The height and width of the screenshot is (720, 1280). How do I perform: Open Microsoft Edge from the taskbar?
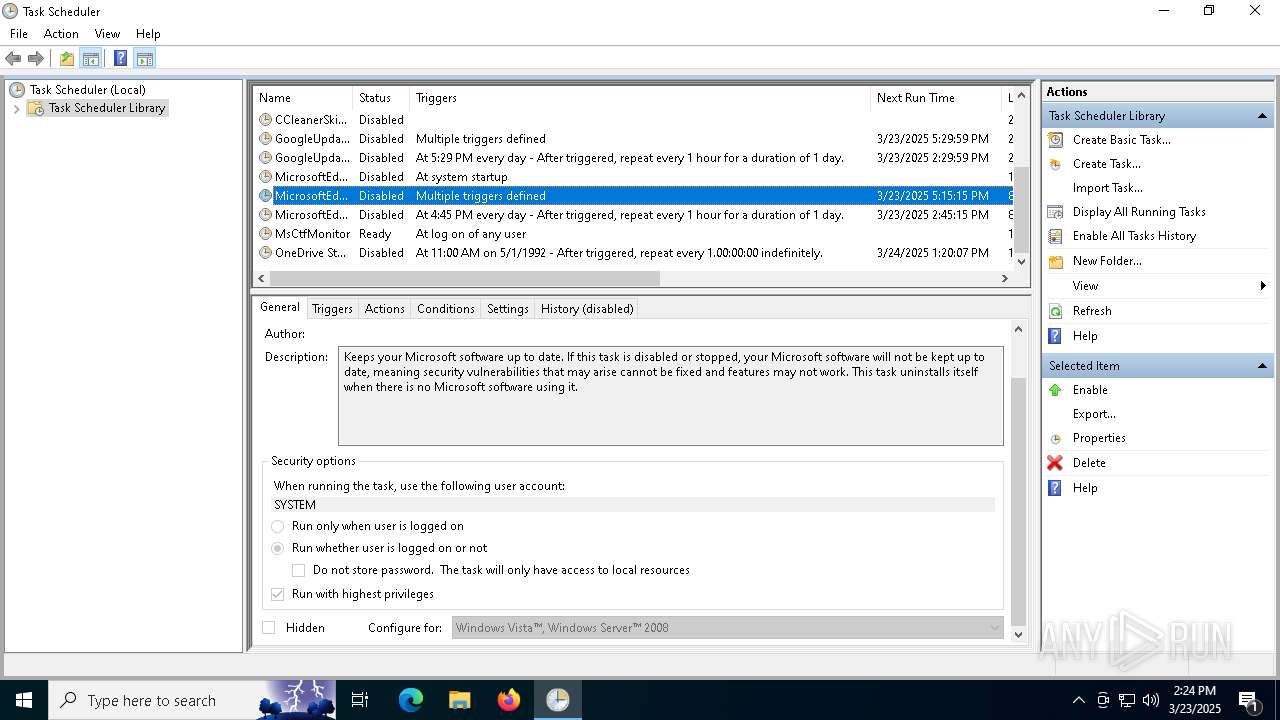pos(411,700)
